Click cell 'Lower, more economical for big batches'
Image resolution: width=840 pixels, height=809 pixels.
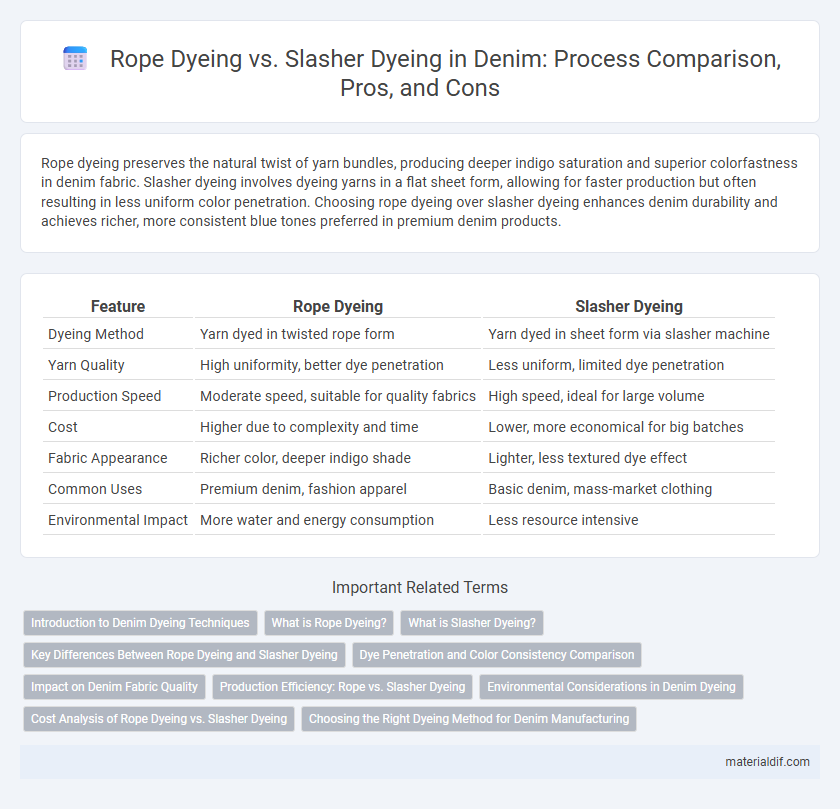pyautogui.click(x=616, y=428)
